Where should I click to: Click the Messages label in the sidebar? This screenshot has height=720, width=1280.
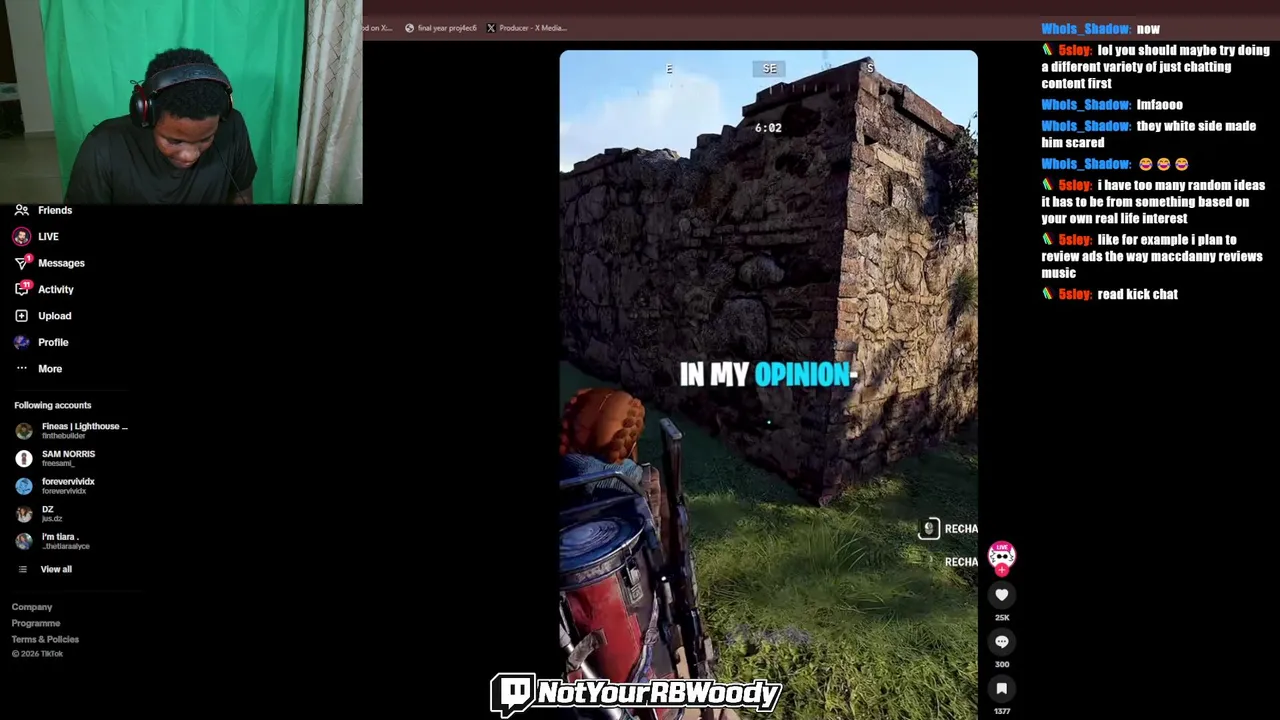[x=61, y=263]
